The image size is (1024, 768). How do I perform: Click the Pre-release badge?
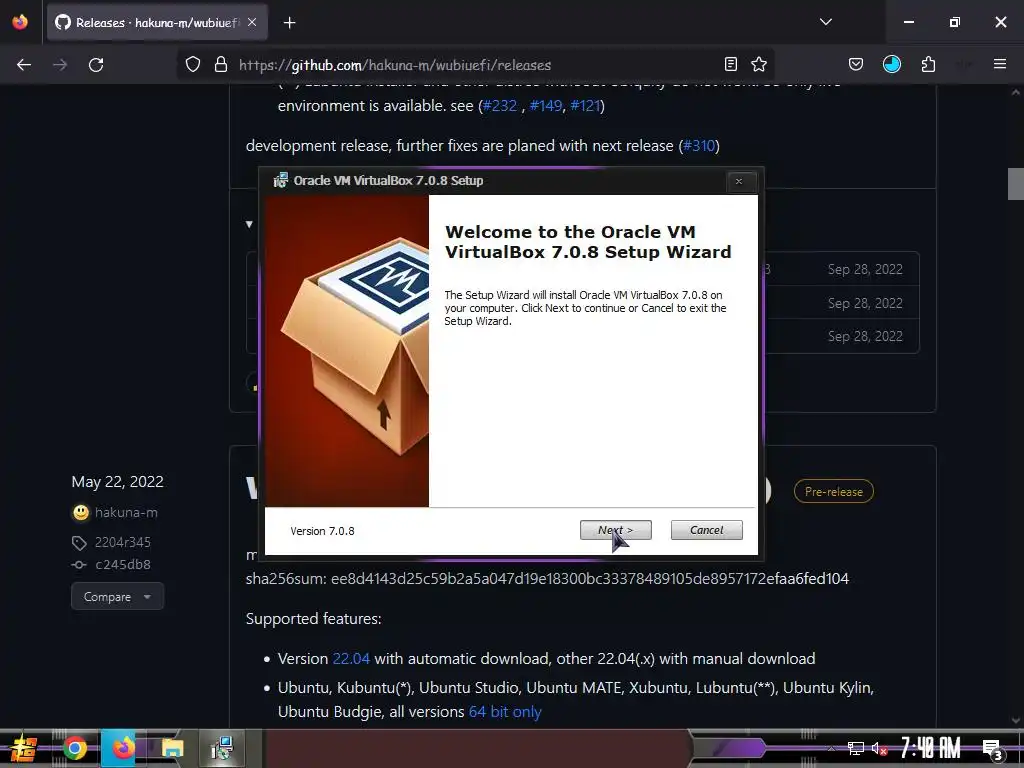click(833, 492)
